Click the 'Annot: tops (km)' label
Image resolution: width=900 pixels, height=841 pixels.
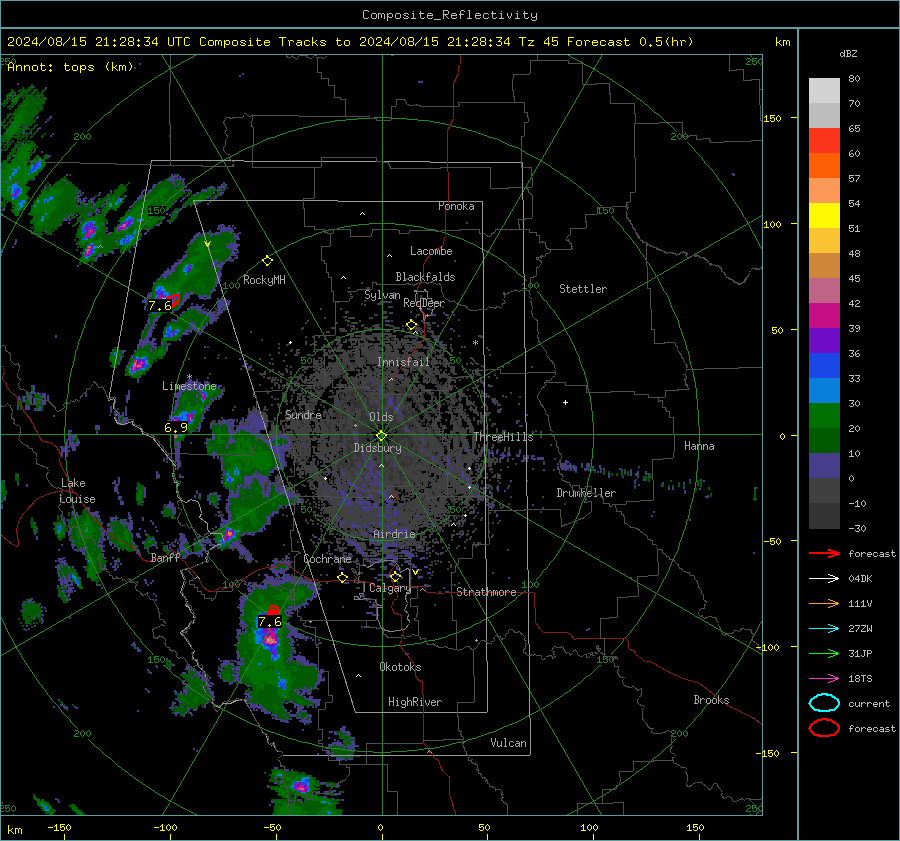(x=70, y=67)
